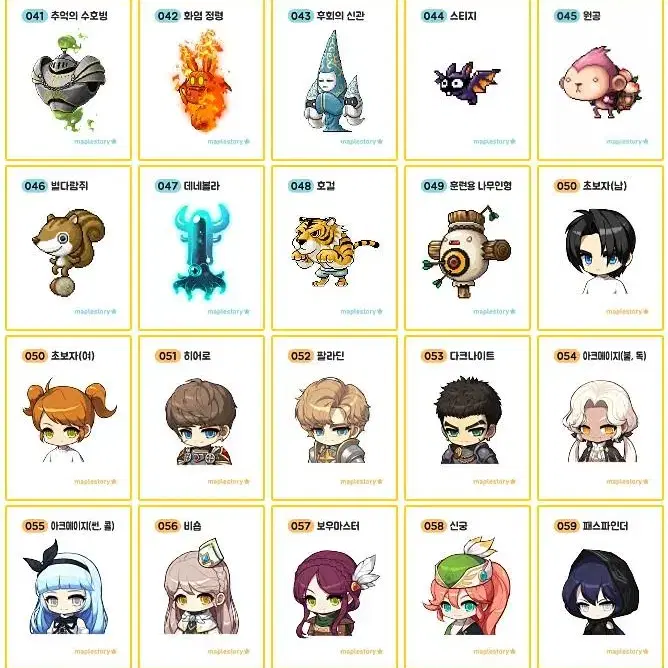This screenshot has width=668, height=668.
Task: Select the pink monkey card 045
Action: (x=600, y=80)
